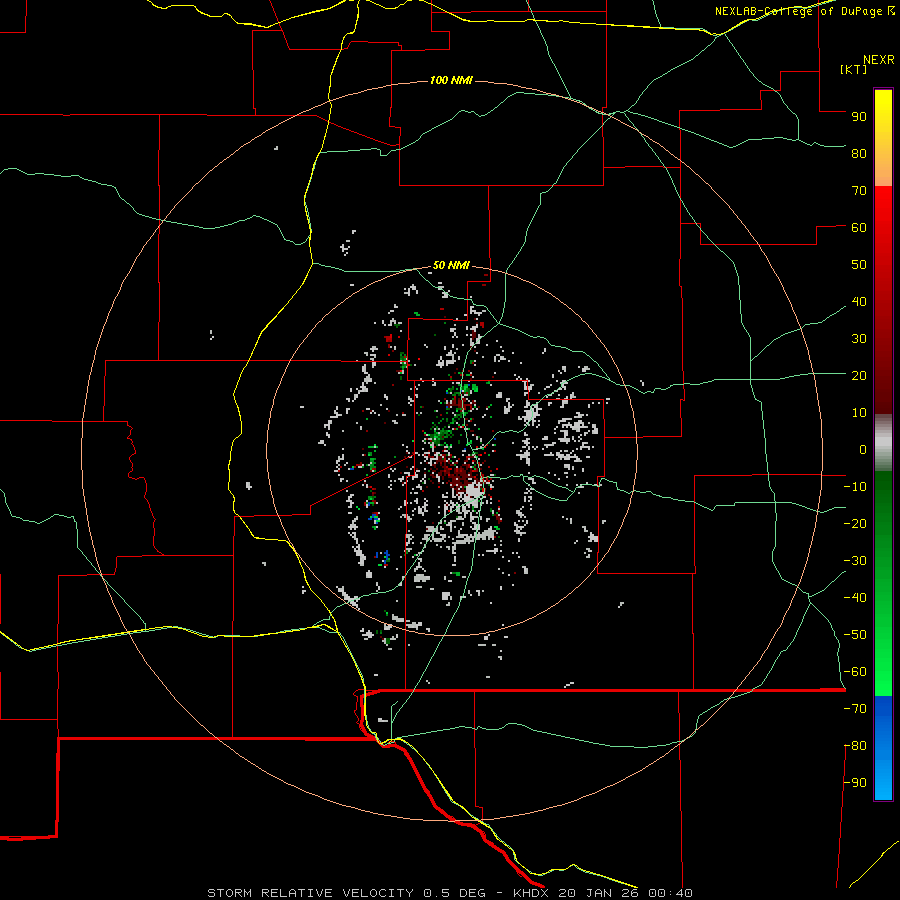
Task: Click the -30 value on the velocity scale
Action: 855,561
